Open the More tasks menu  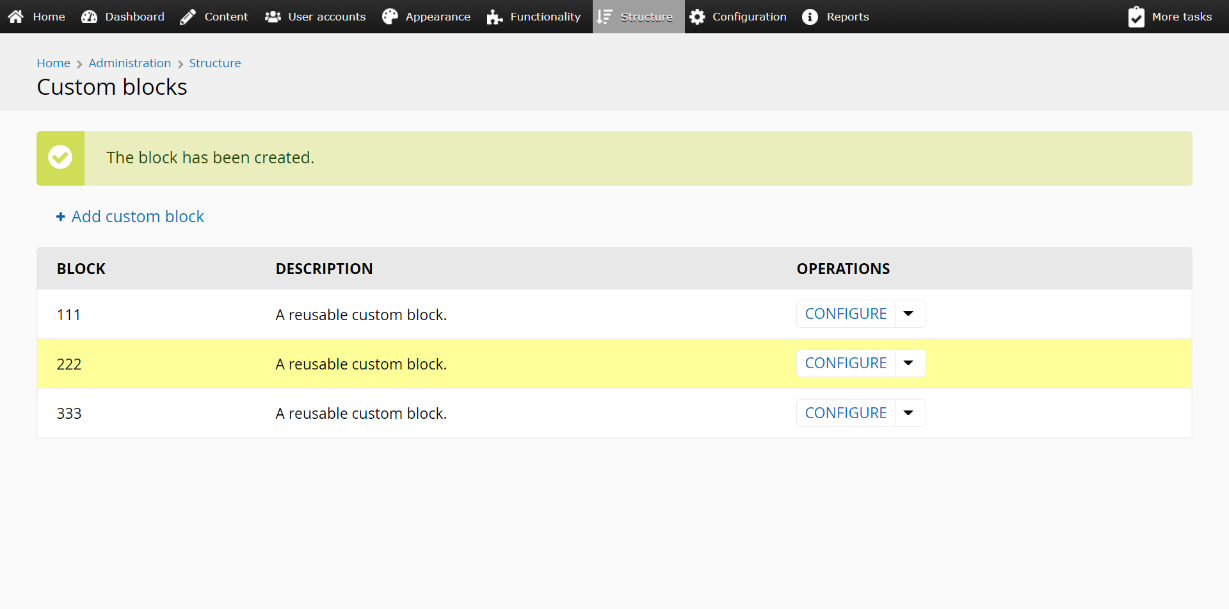pos(1181,17)
